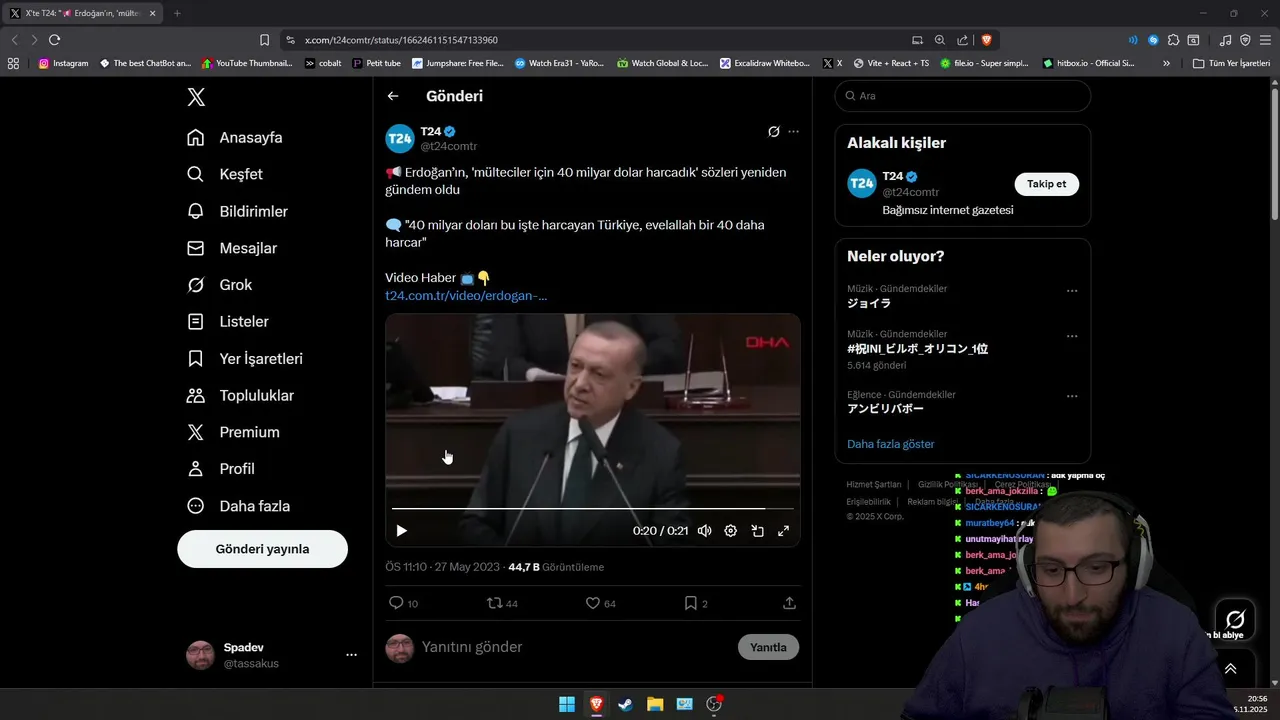Open Brave Shields icon
The image size is (1280, 720).
pyautogui.click(x=986, y=40)
